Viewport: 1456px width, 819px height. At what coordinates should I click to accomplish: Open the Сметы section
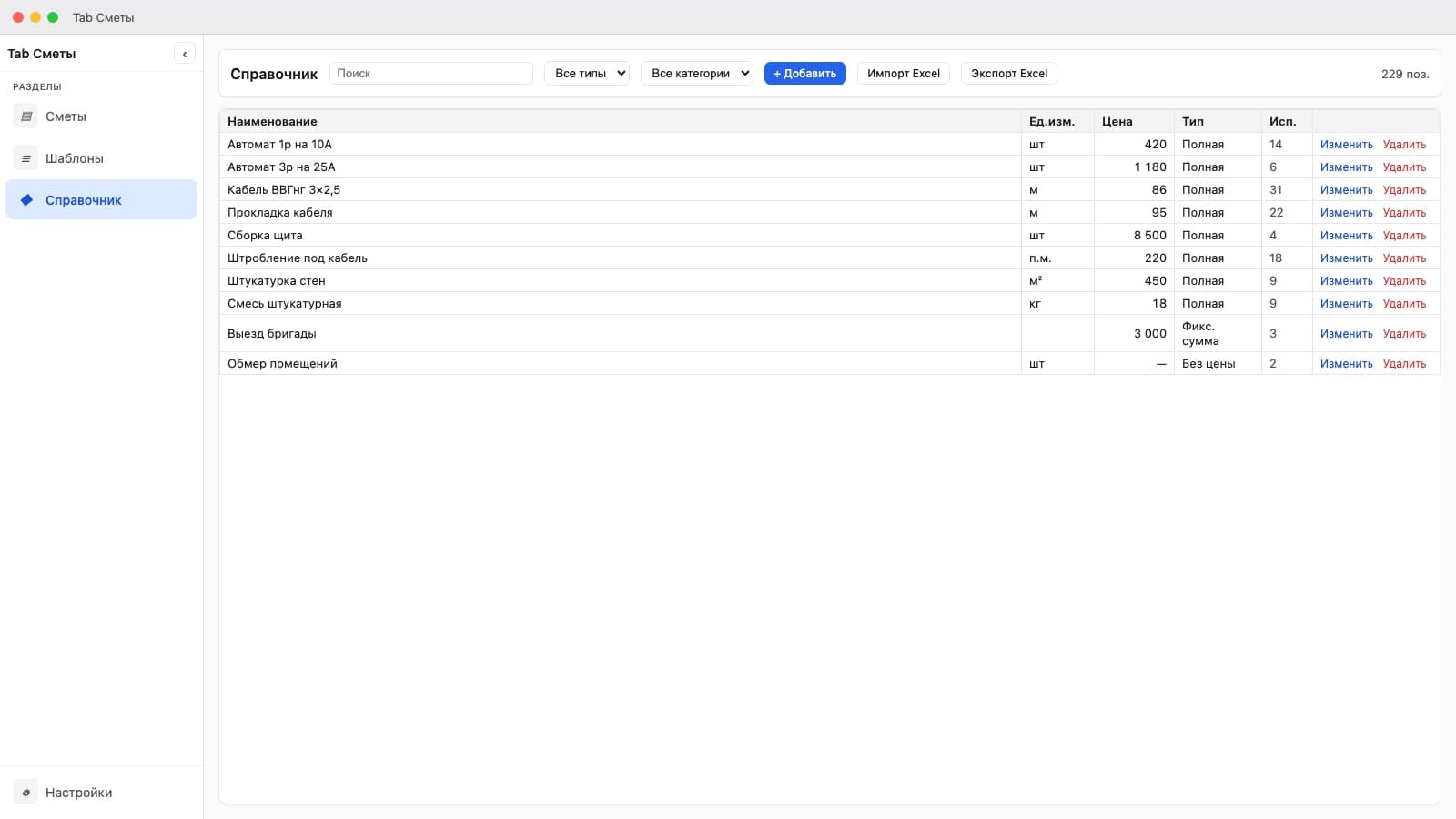pyautogui.click(x=101, y=116)
